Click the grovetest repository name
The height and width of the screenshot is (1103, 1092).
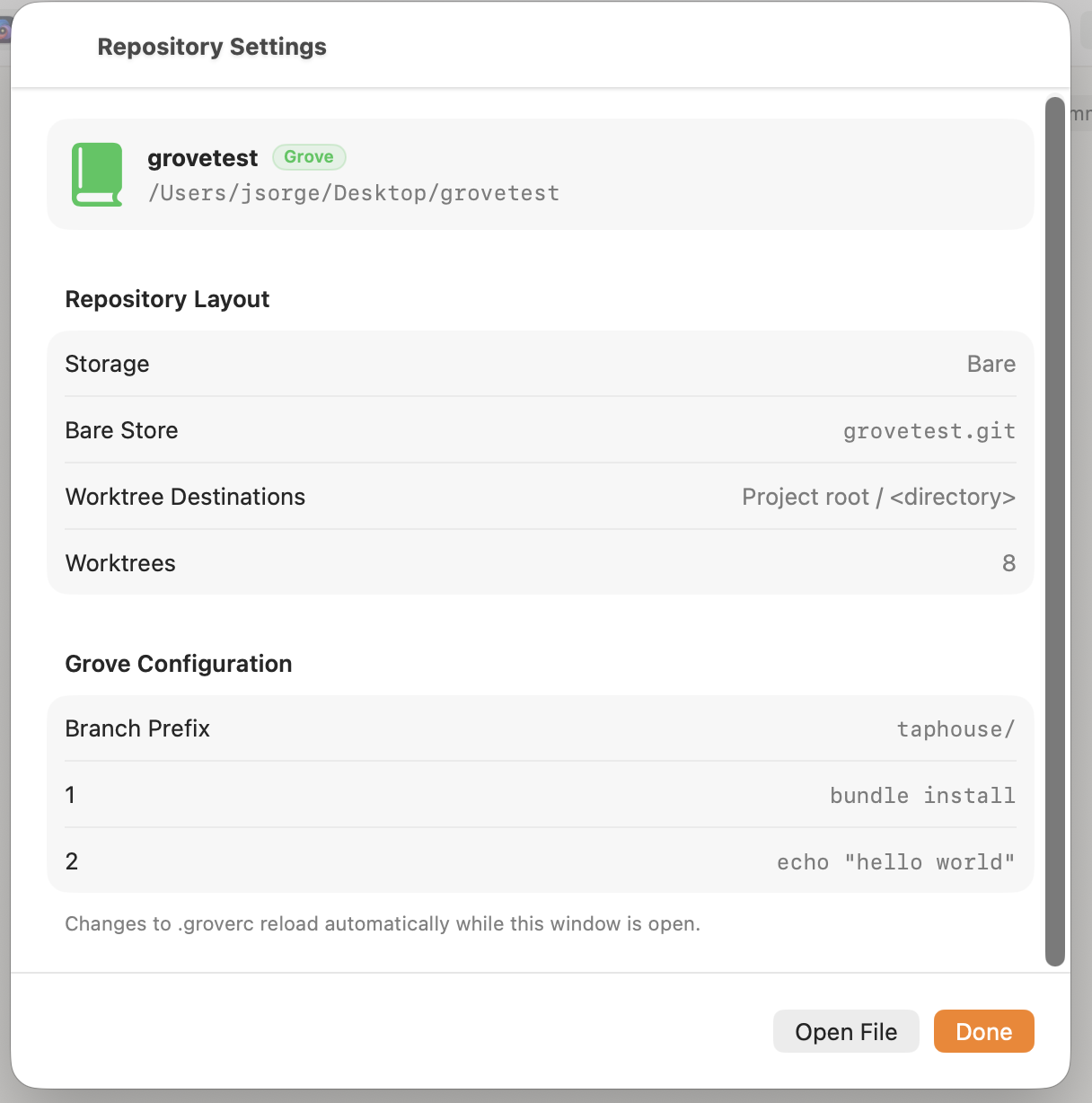tap(203, 158)
